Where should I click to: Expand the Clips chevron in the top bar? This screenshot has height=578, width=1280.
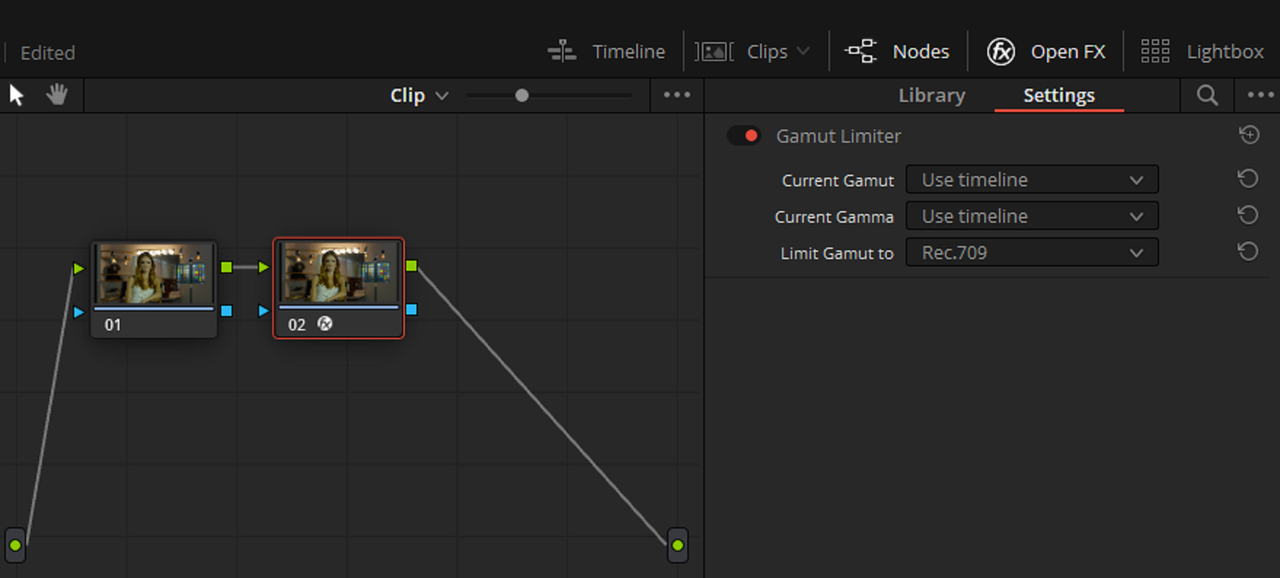[803, 52]
